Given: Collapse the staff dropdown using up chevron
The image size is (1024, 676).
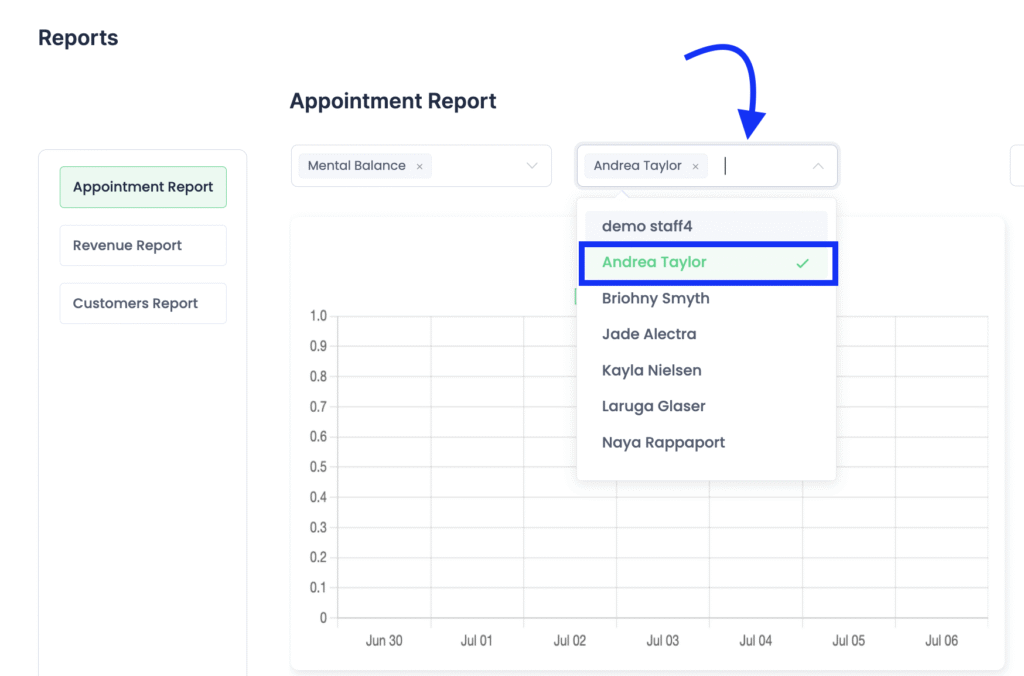Looking at the screenshot, I should click(818, 166).
